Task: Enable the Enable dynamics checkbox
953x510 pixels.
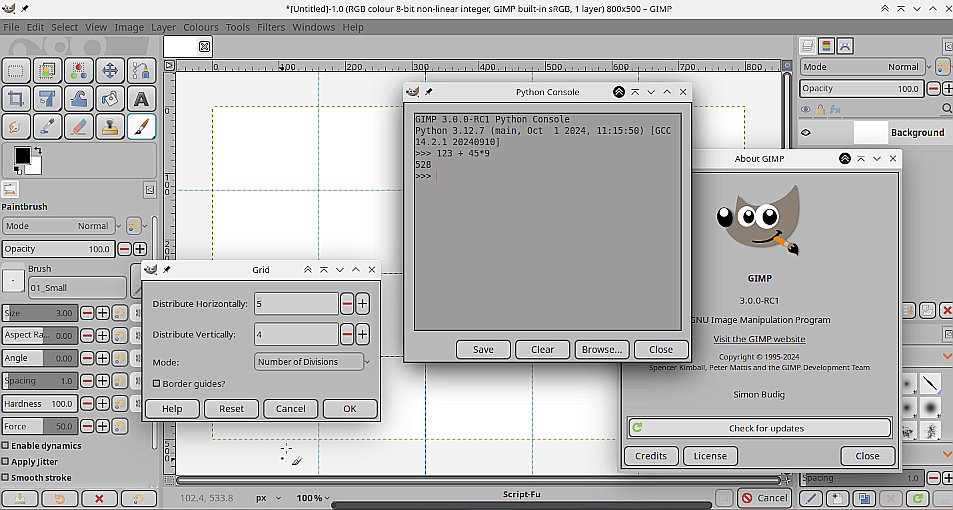Action: coord(5,446)
